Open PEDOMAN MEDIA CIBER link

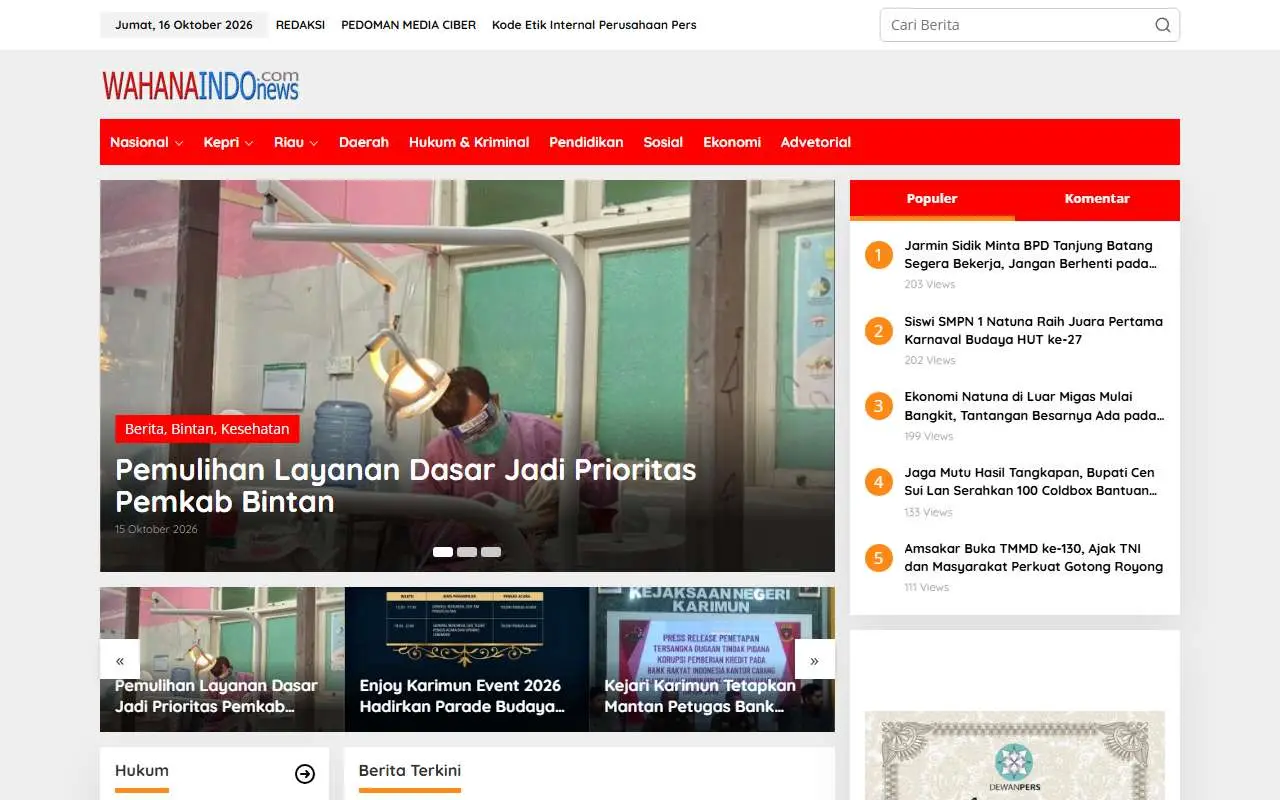408,25
